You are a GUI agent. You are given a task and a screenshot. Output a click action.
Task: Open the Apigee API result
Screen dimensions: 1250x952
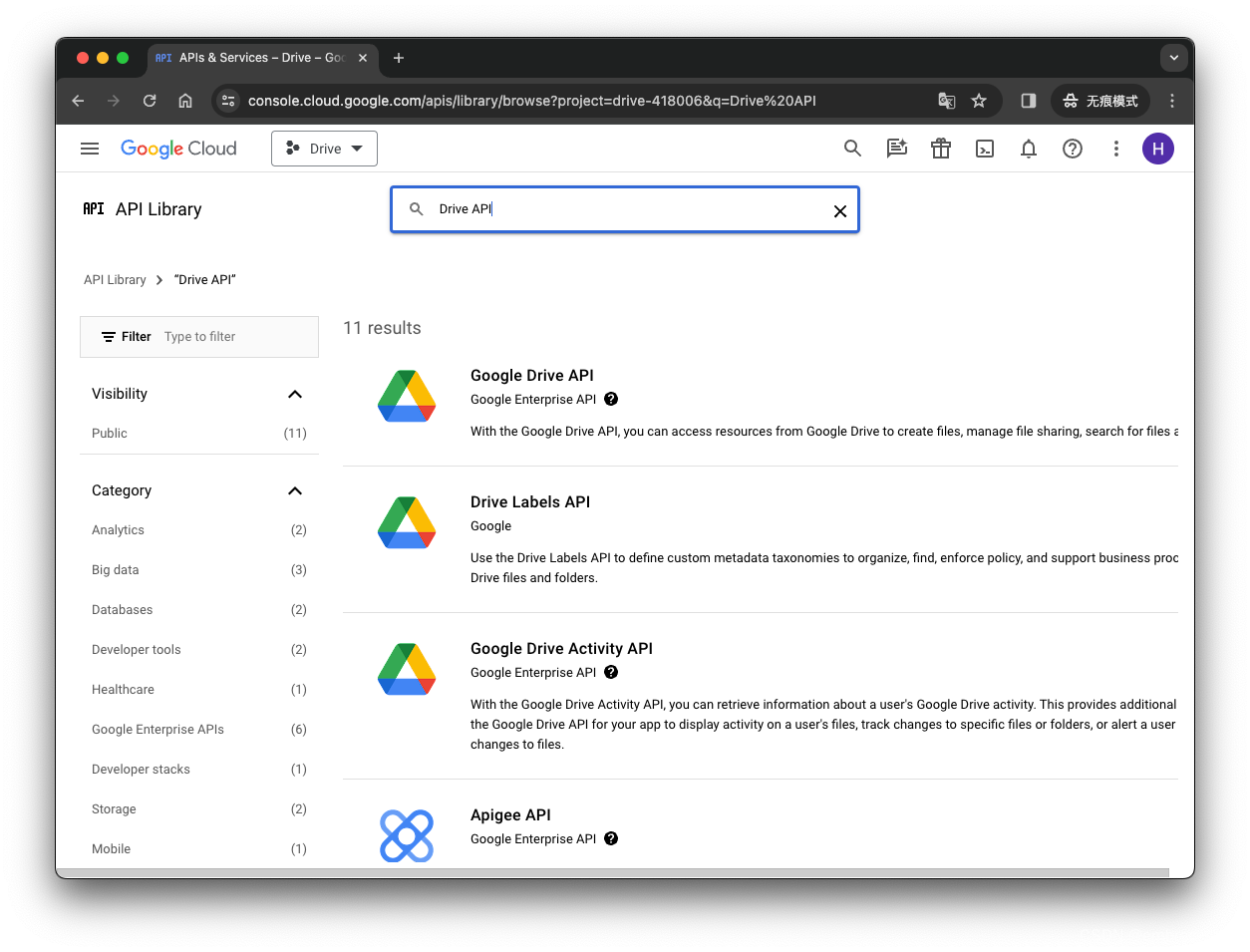coord(510,815)
